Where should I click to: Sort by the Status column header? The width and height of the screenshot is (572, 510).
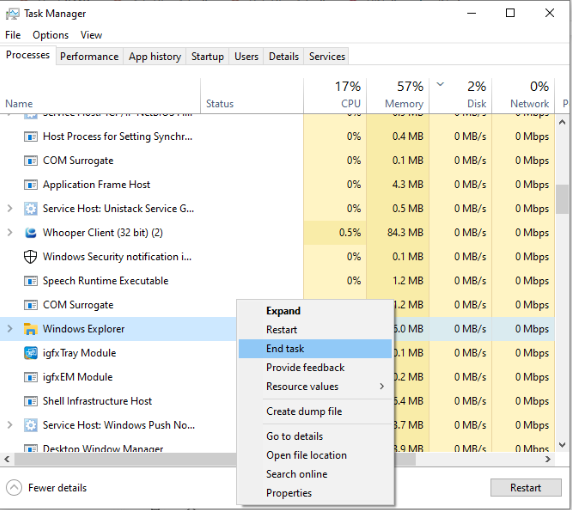click(x=252, y=96)
